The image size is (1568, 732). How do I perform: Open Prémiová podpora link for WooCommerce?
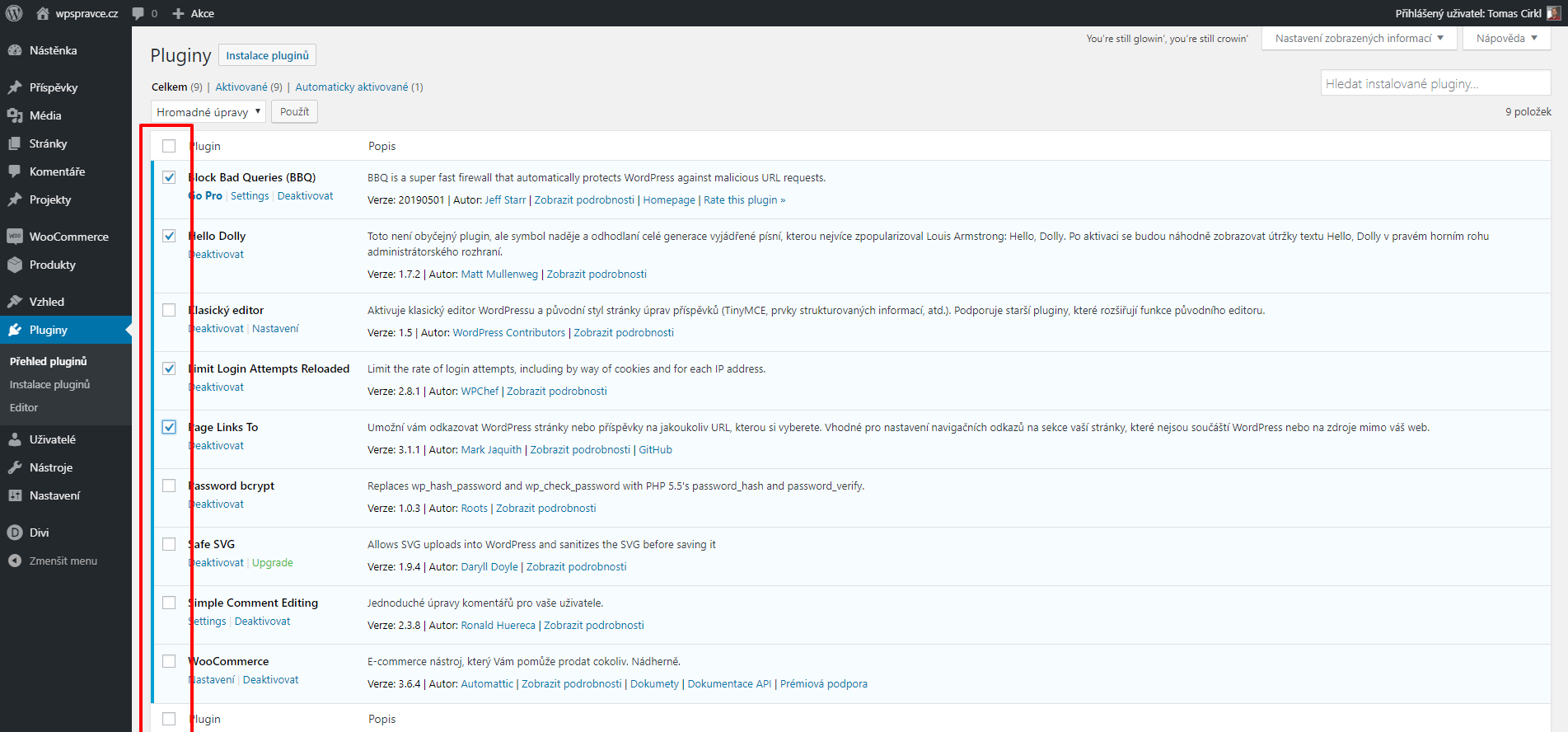click(824, 684)
